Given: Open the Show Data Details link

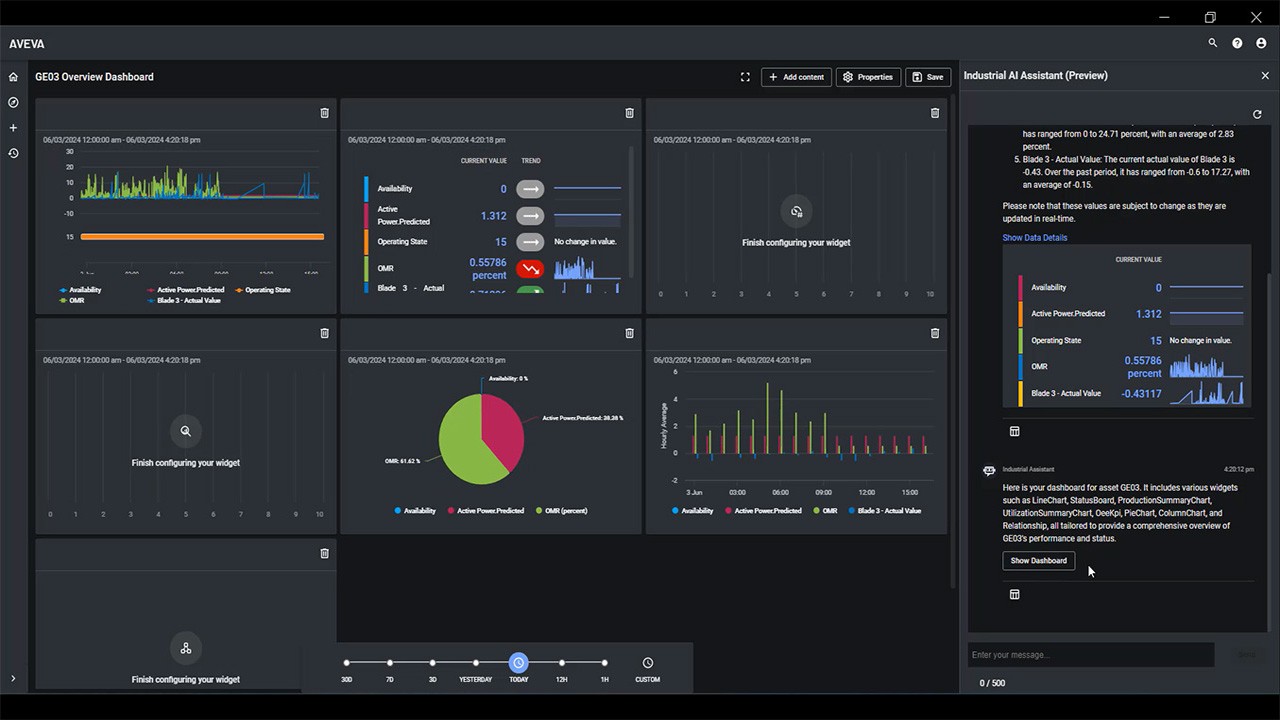Looking at the screenshot, I should click(1034, 238).
